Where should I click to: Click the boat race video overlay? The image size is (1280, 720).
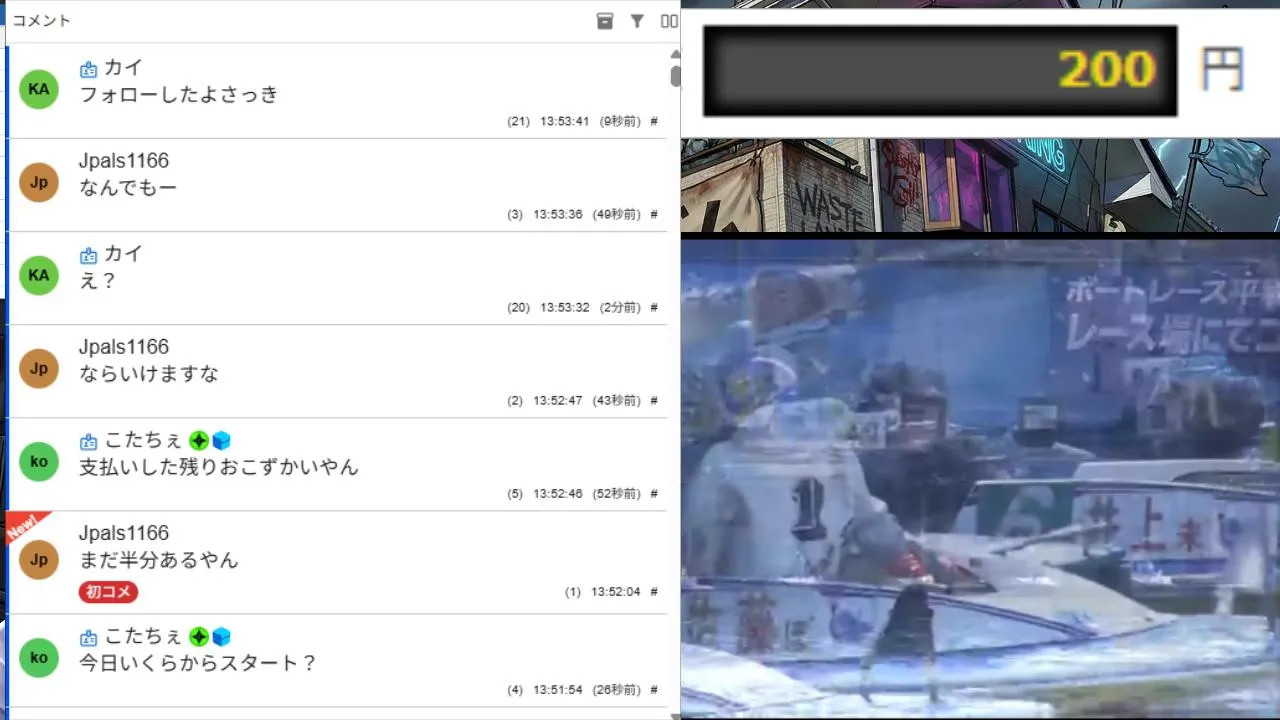tap(980, 478)
